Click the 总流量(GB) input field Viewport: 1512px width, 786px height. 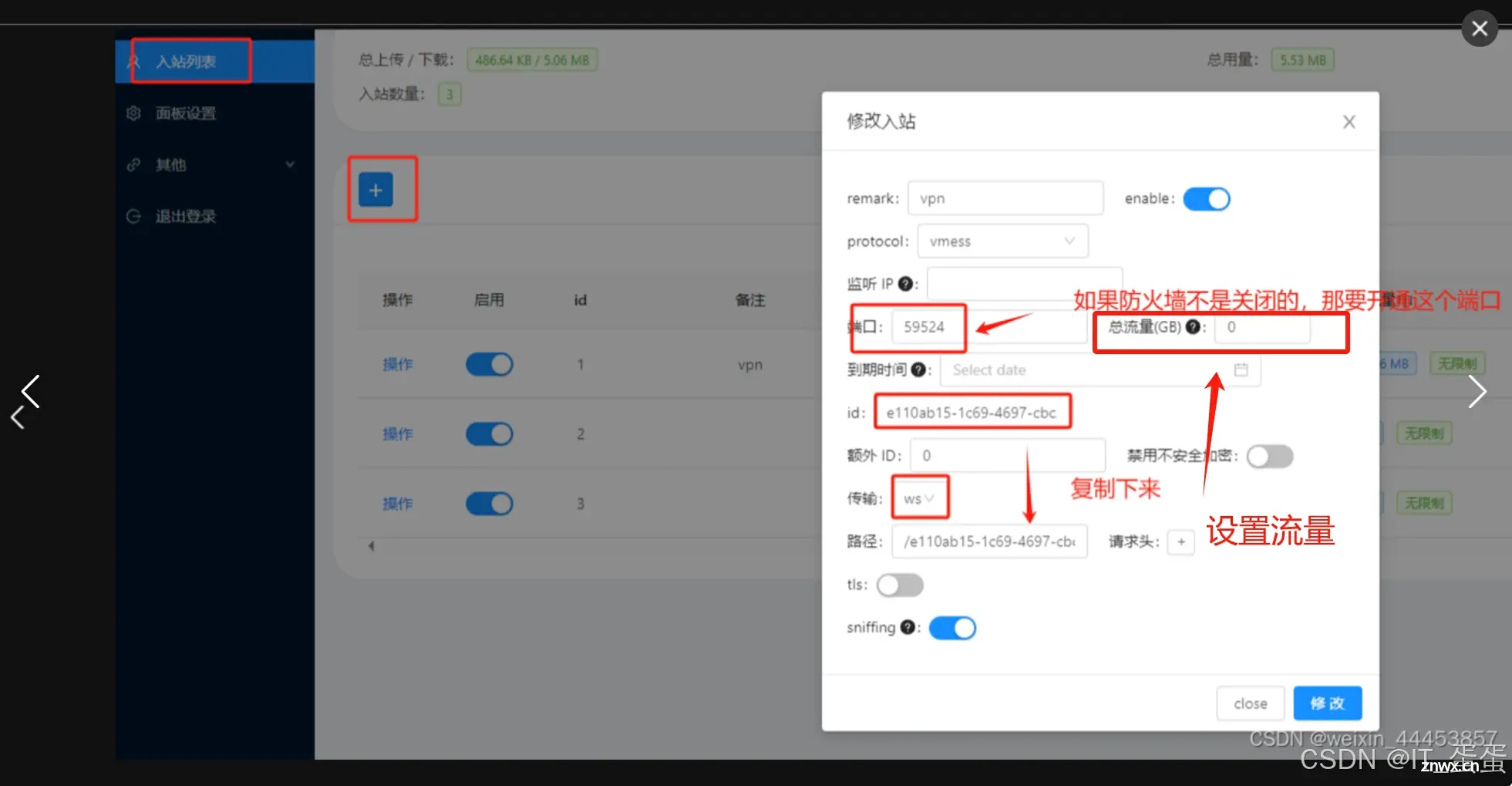click(x=1262, y=327)
